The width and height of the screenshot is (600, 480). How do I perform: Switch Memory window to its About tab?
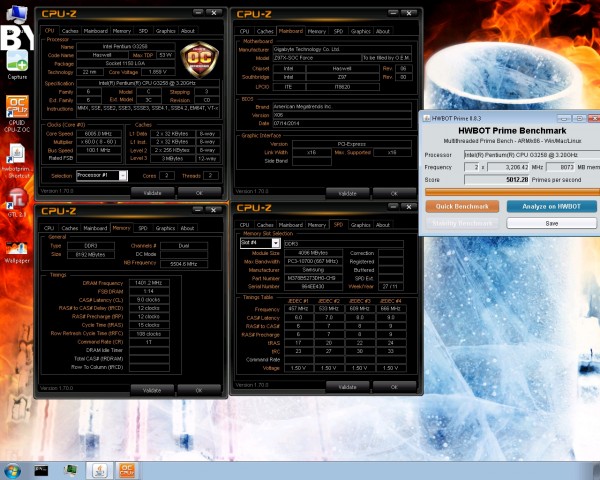[188, 228]
